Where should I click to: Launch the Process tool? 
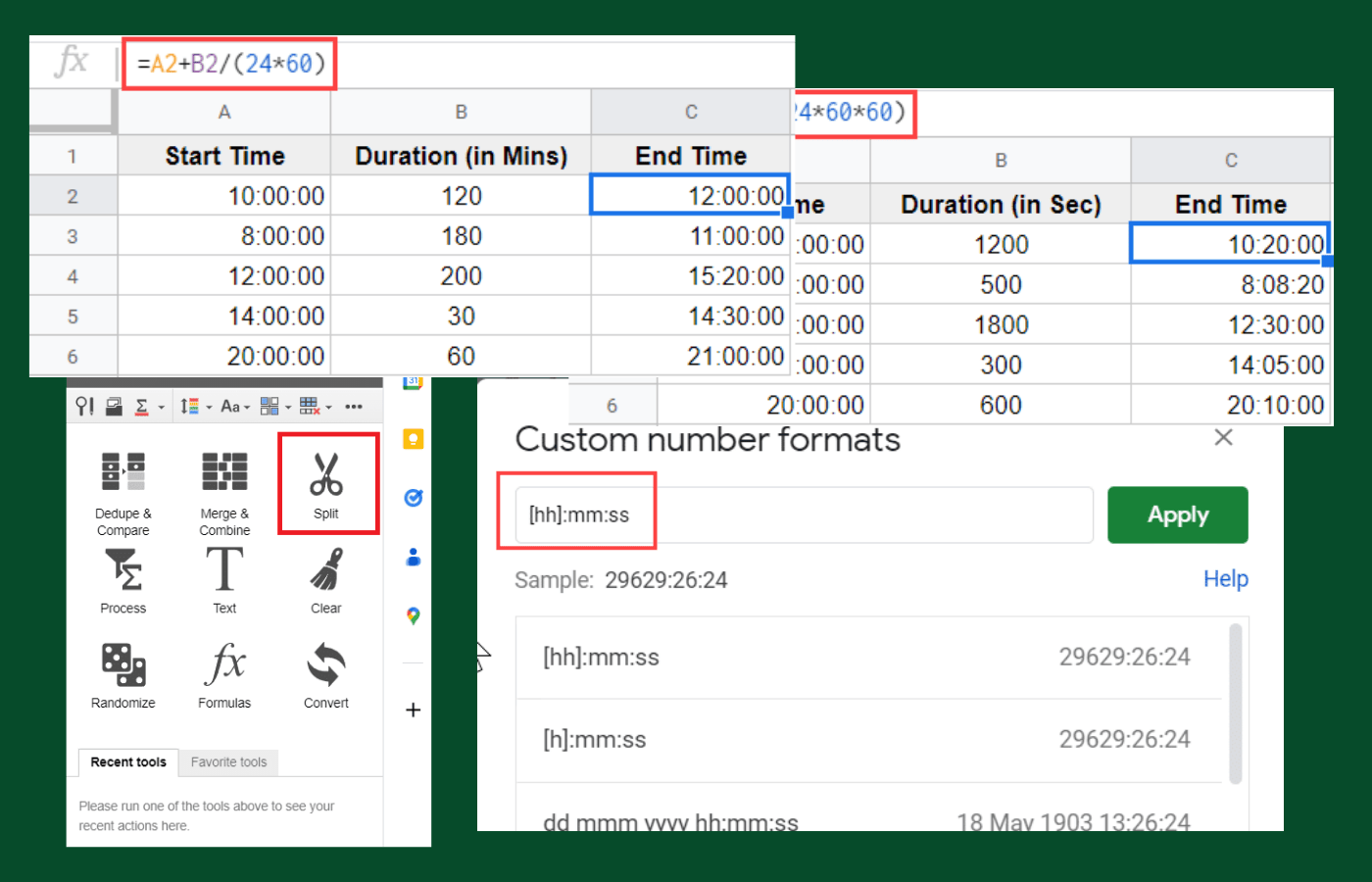(x=122, y=581)
